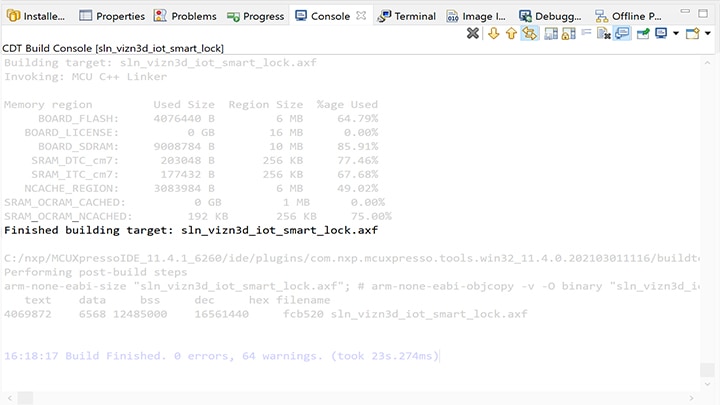The image size is (720, 405).
Task: Click the gray X remove icon in console toolbar
Action: pos(473,34)
